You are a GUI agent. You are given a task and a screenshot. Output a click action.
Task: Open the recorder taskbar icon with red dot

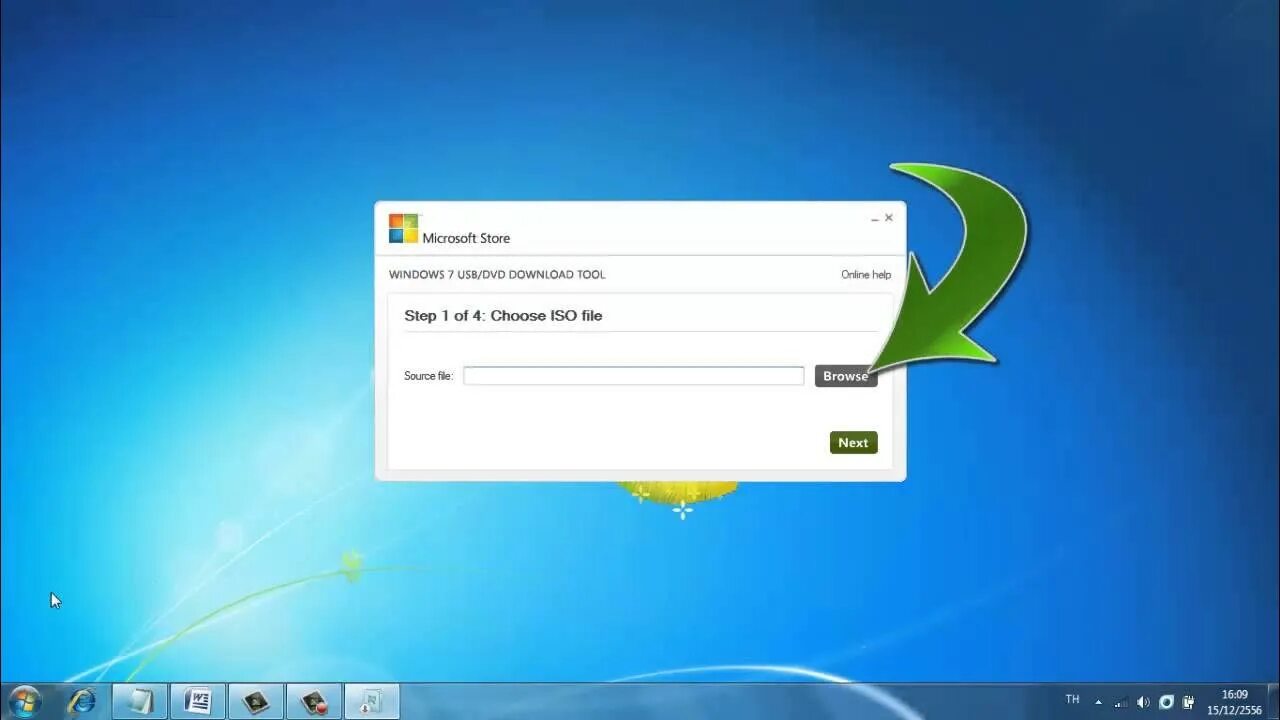coord(313,701)
